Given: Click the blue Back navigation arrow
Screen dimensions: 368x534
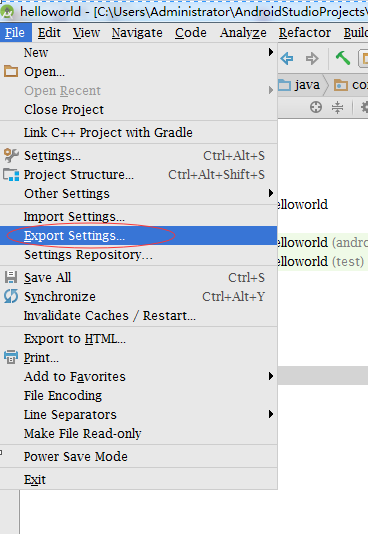Looking at the screenshot, I should coord(287,59).
